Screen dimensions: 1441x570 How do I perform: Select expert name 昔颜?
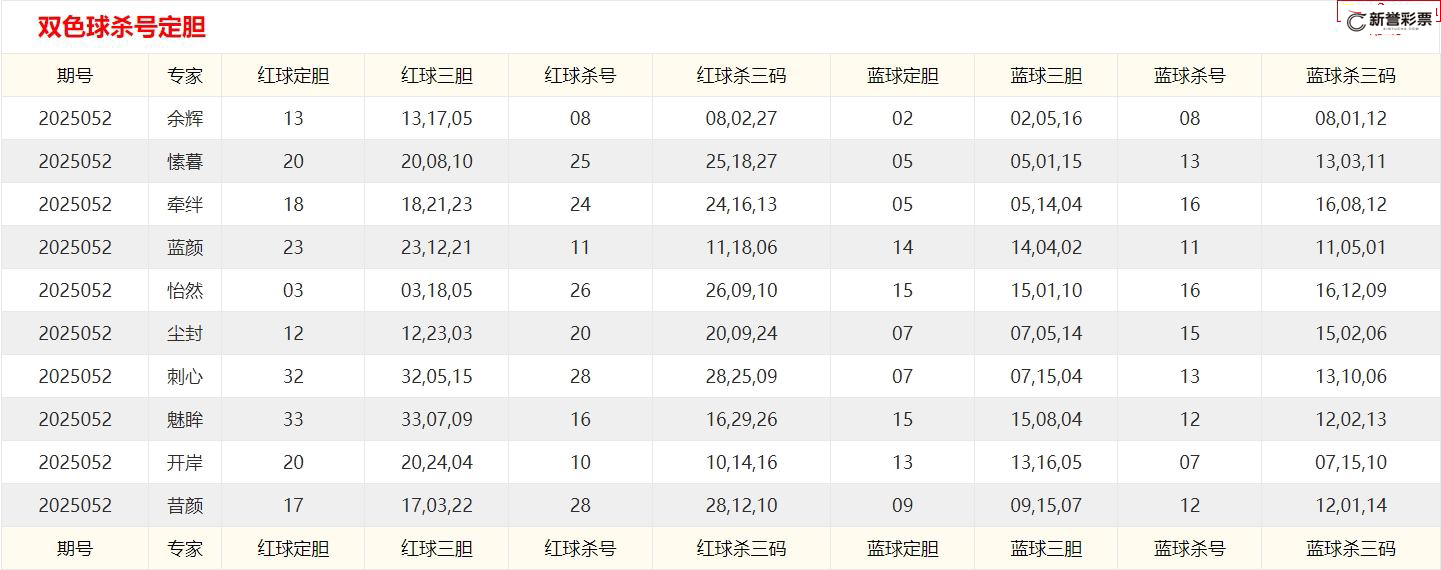pyautogui.click(x=185, y=505)
